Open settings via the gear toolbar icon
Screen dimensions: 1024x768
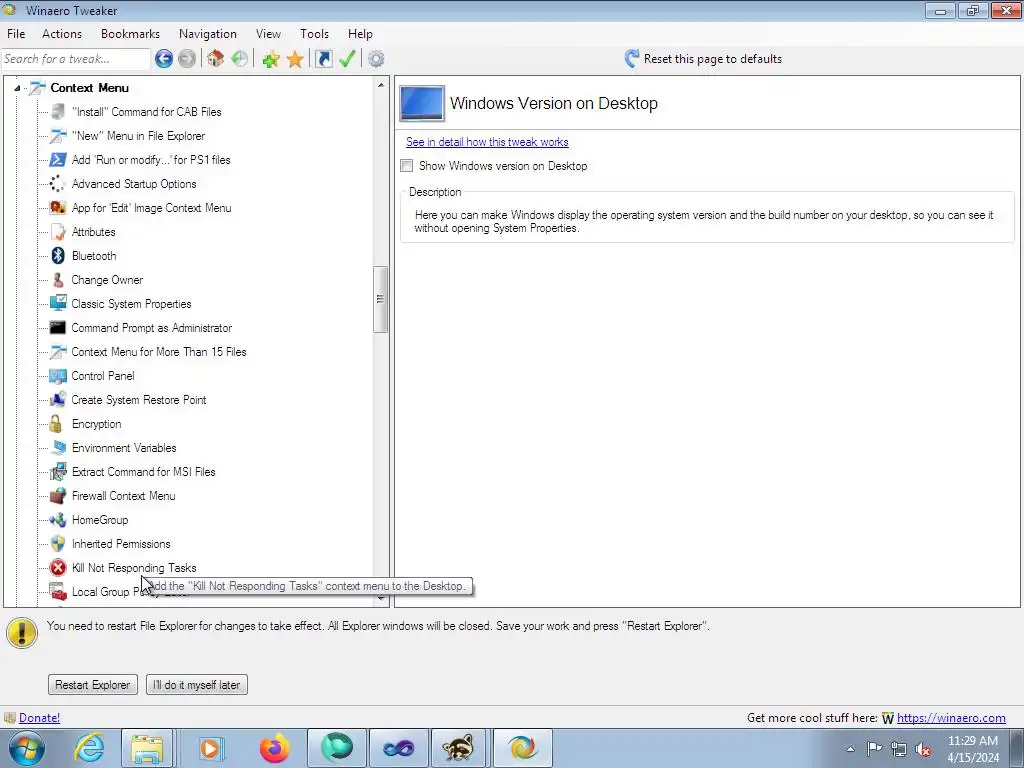click(376, 59)
